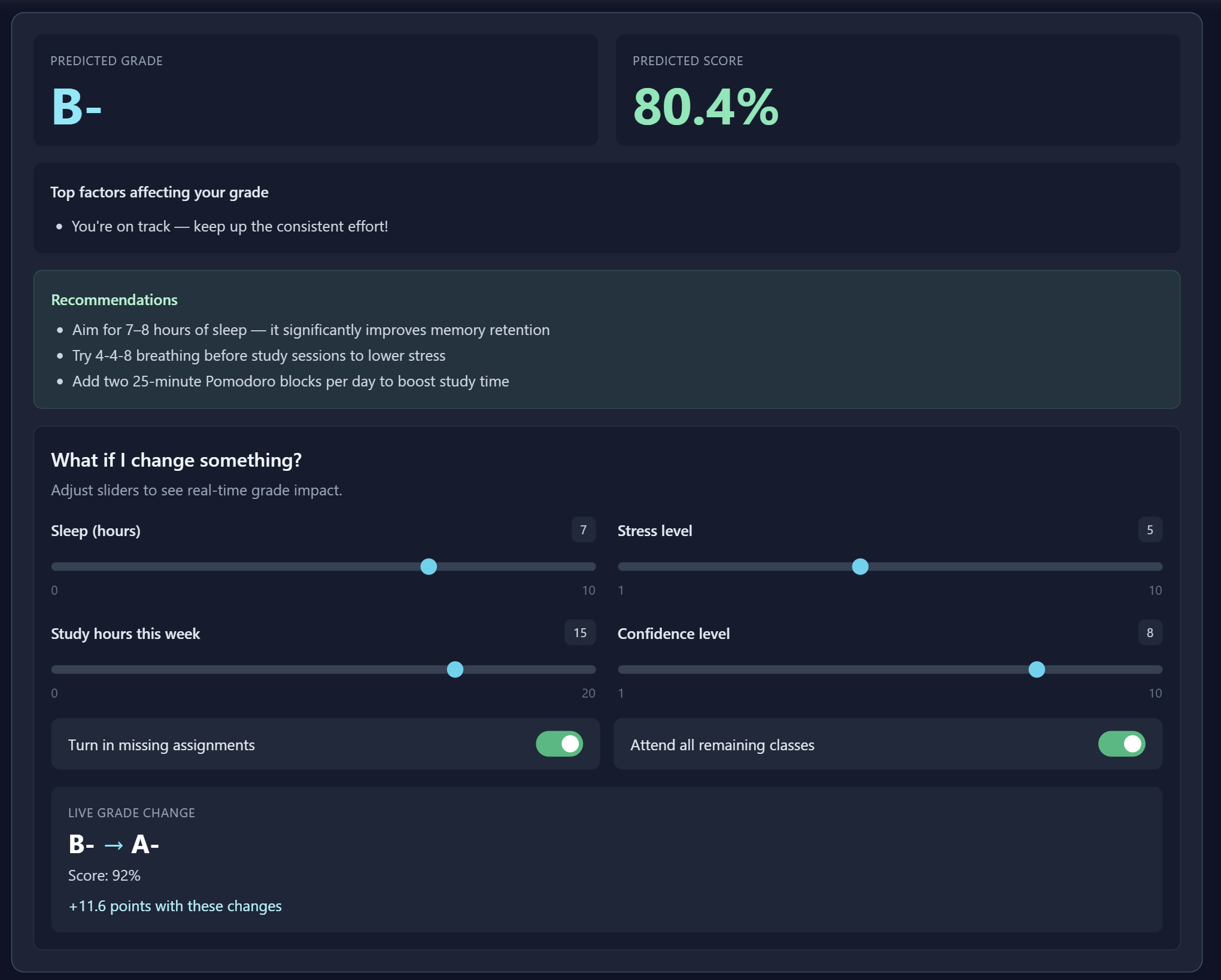Disable Attend all remaining classes switch
Image resolution: width=1221 pixels, height=980 pixels.
[1121, 744]
